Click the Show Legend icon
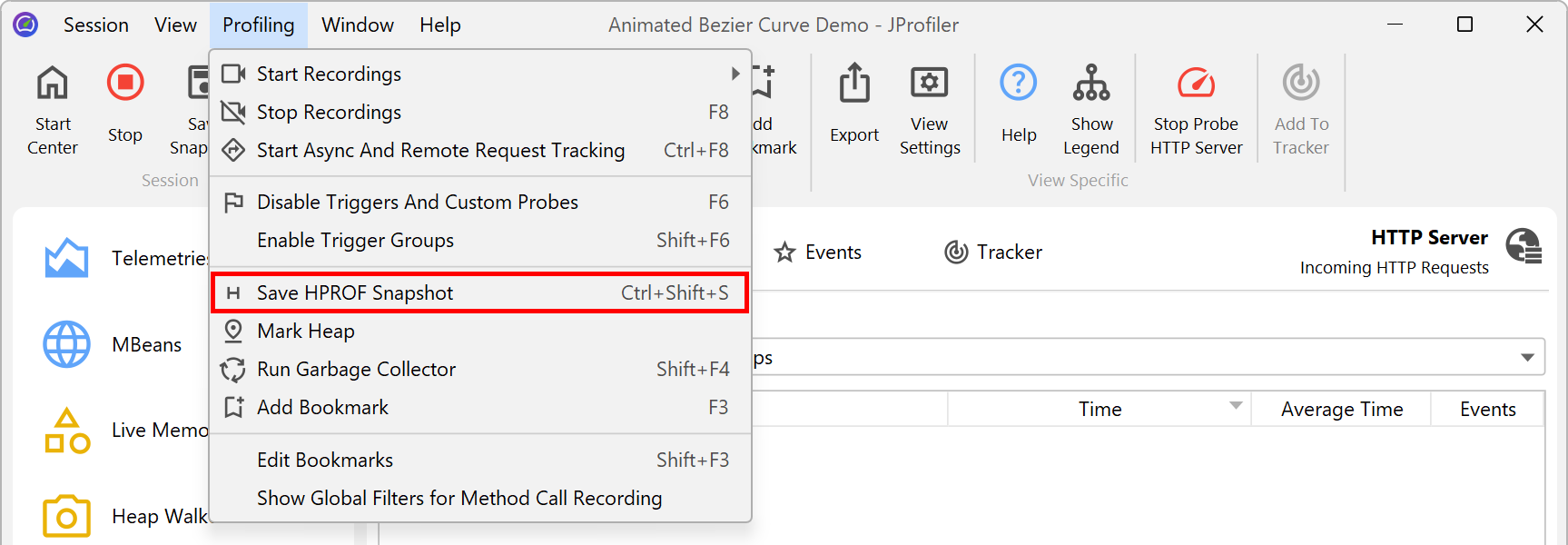Viewport: 1568px width, 545px height. point(1091,84)
